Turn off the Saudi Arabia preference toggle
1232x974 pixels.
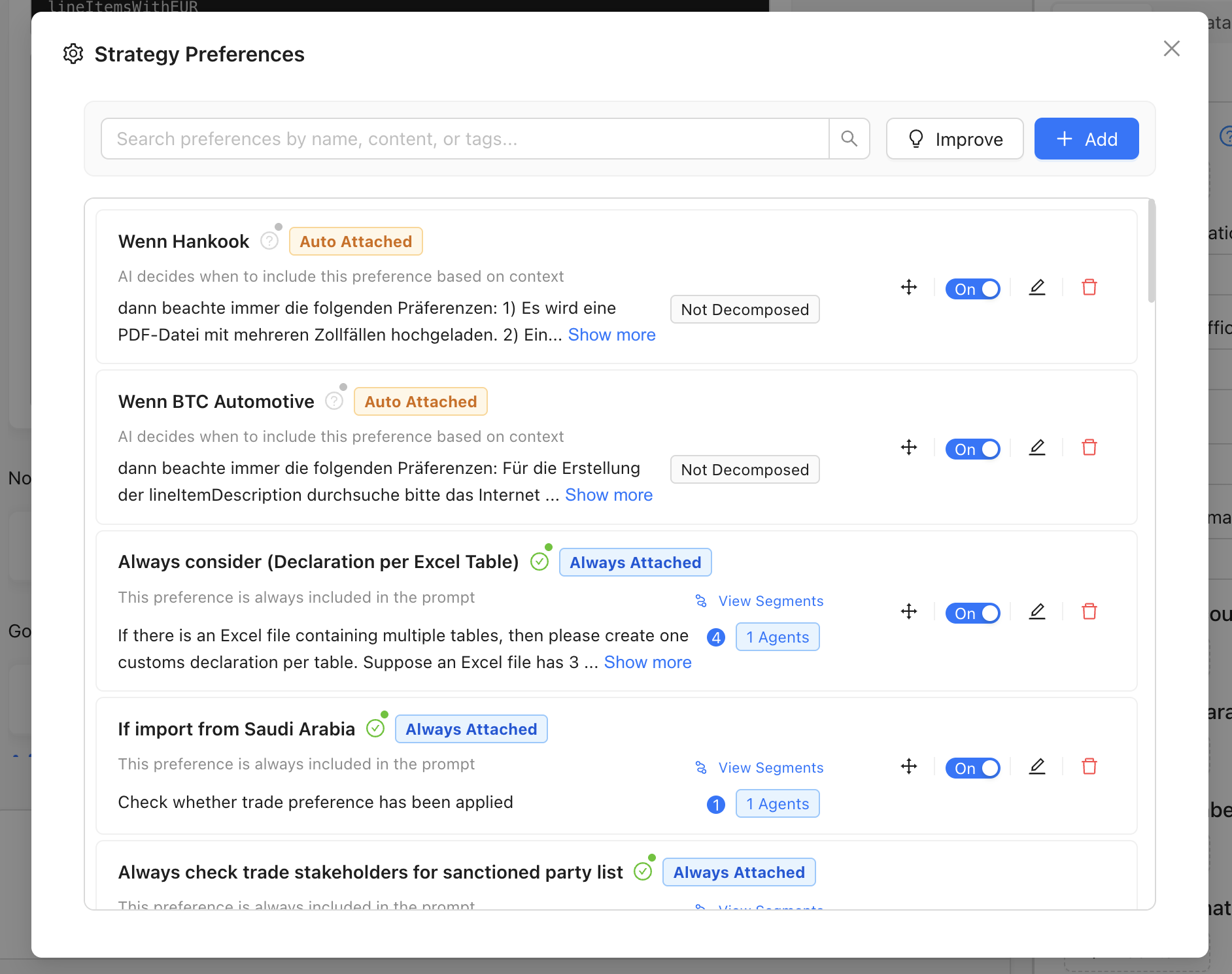[x=972, y=768]
